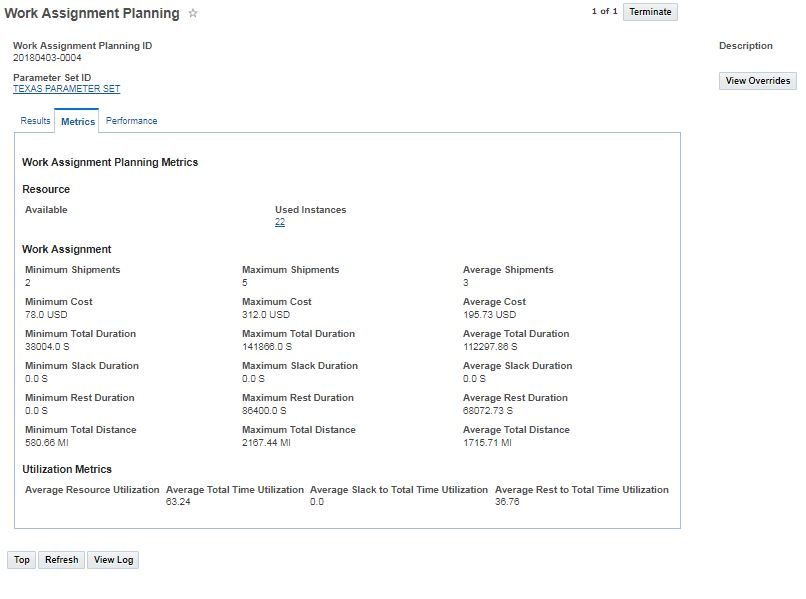
Task: Click the Work Assignment Planning page title
Action: point(92,14)
